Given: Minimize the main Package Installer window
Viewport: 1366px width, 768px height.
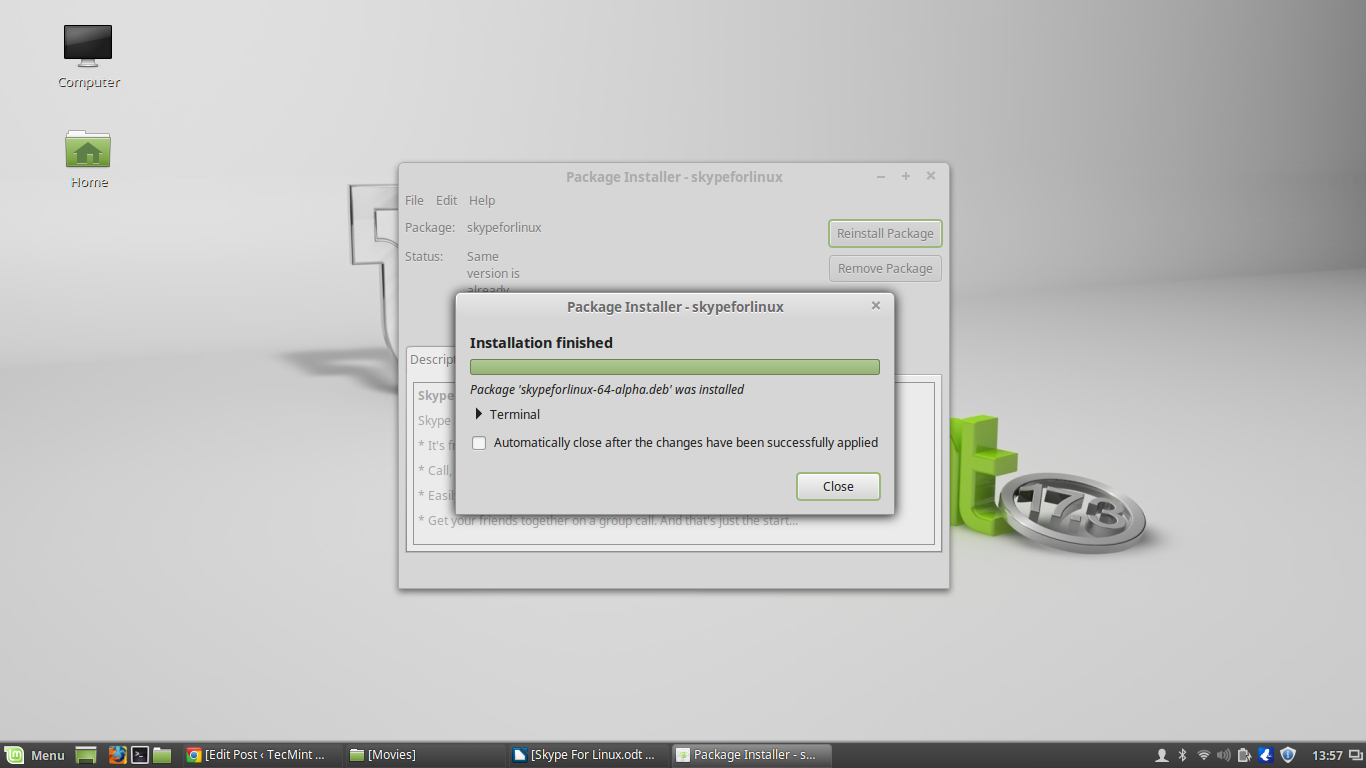Looking at the screenshot, I should point(881,176).
